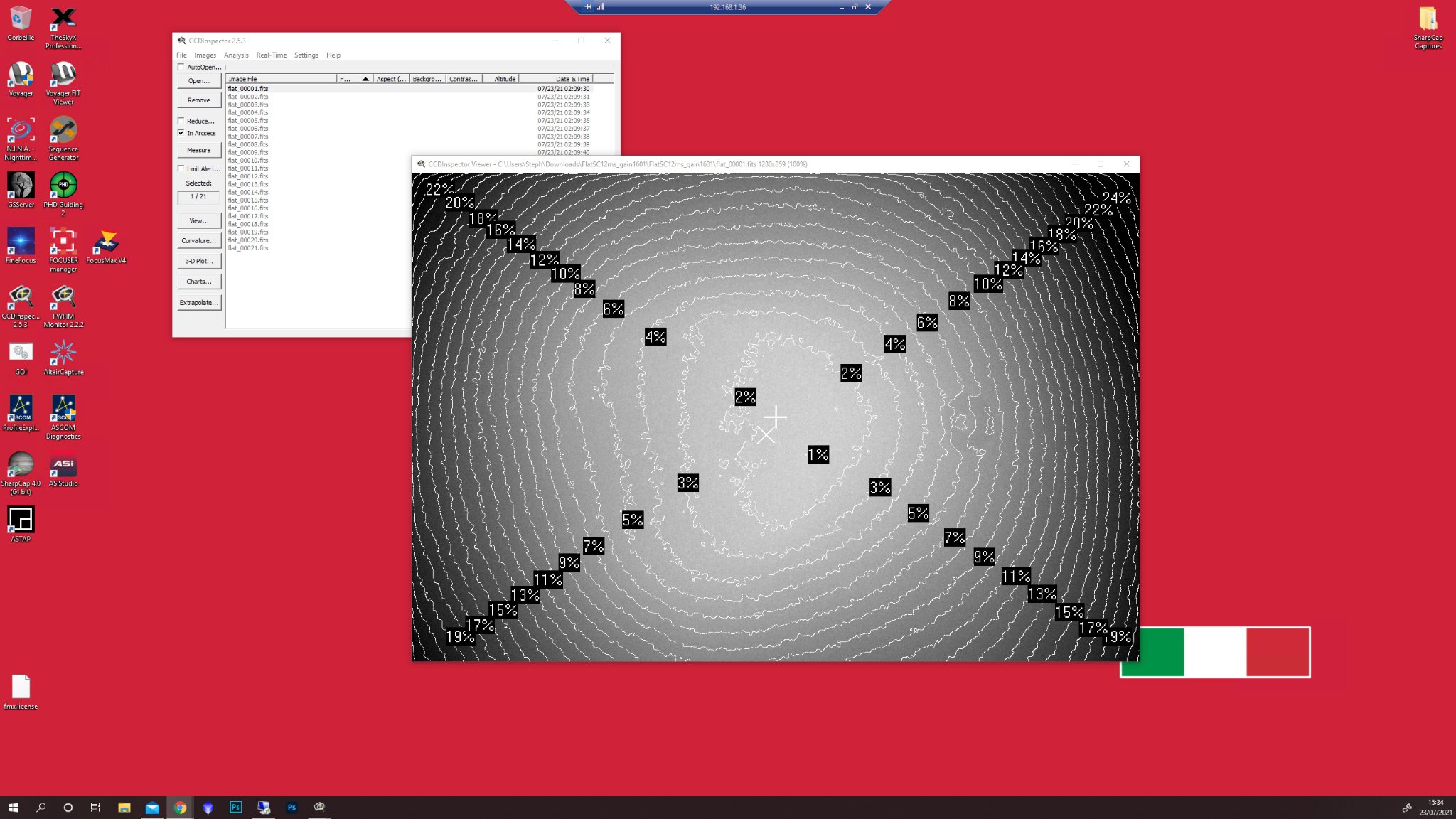Image resolution: width=1456 pixels, height=819 pixels.
Task: Click the Background column header
Action: point(428,79)
